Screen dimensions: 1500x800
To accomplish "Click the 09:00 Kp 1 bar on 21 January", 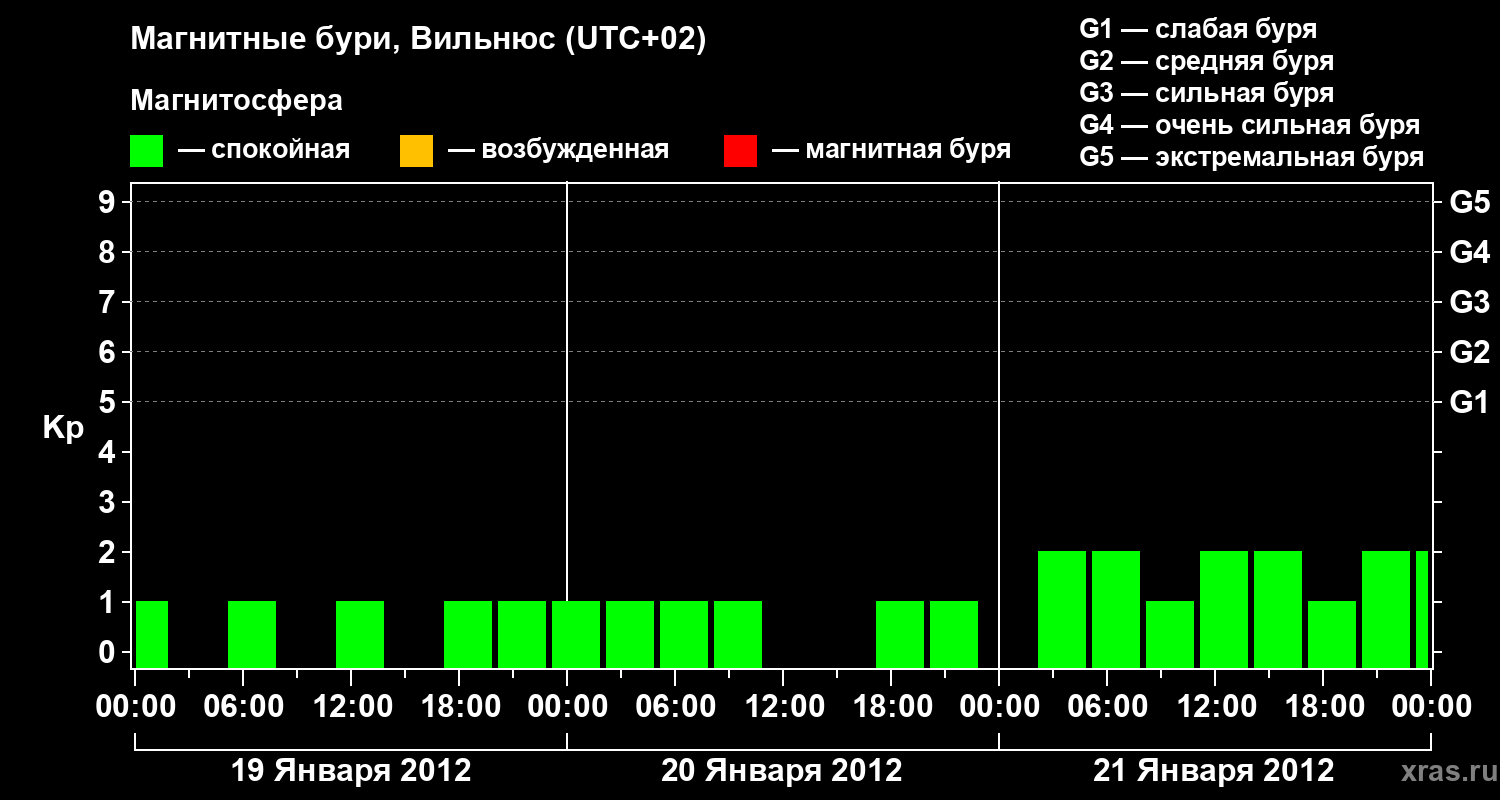I will (x=1170, y=634).
